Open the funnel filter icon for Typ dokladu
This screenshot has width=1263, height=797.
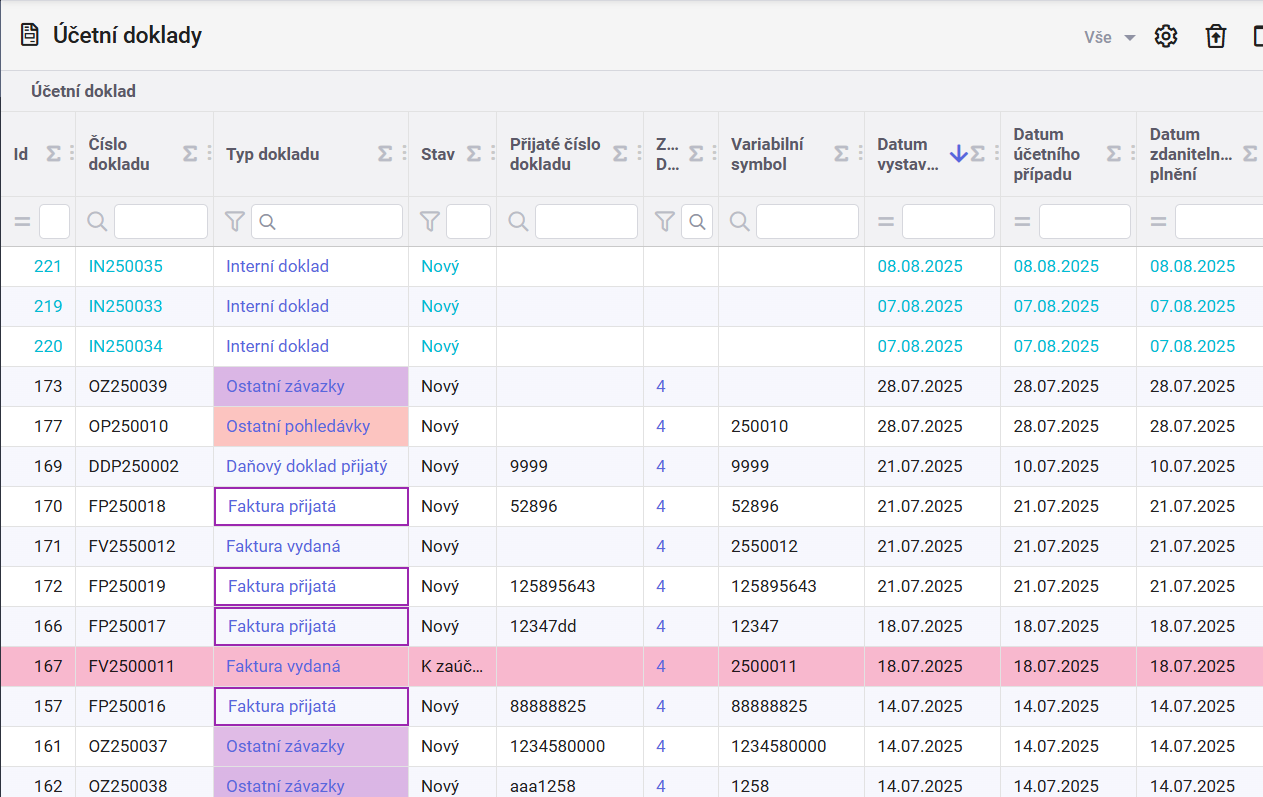click(x=235, y=221)
